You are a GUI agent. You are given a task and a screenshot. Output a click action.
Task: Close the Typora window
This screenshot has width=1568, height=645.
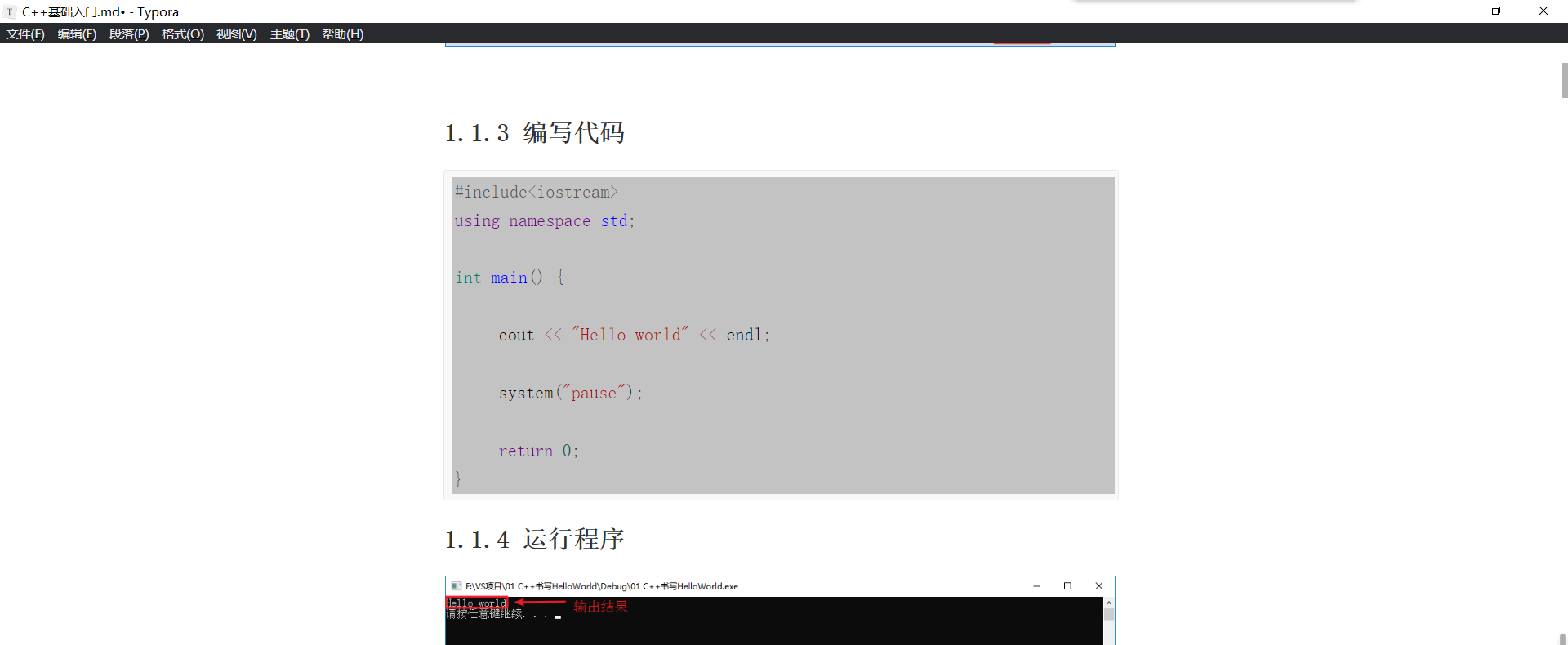(x=1543, y=11)
